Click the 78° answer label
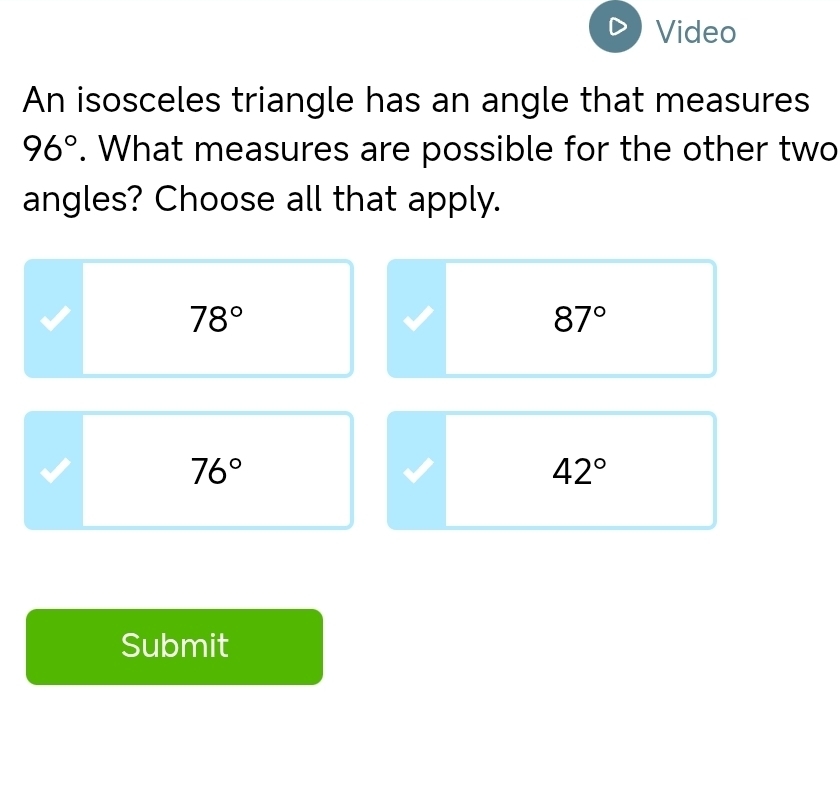The height and width of the screenshot is (811, 840). [217, 320]
